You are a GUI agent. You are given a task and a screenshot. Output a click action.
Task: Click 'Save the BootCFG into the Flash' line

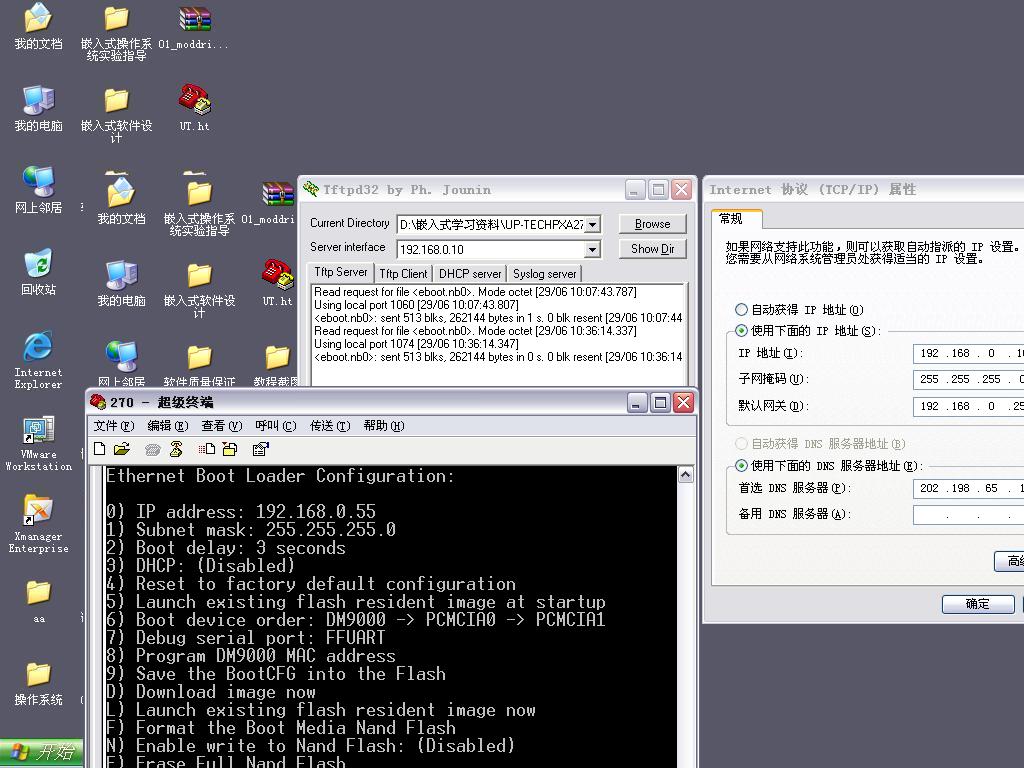276,674
